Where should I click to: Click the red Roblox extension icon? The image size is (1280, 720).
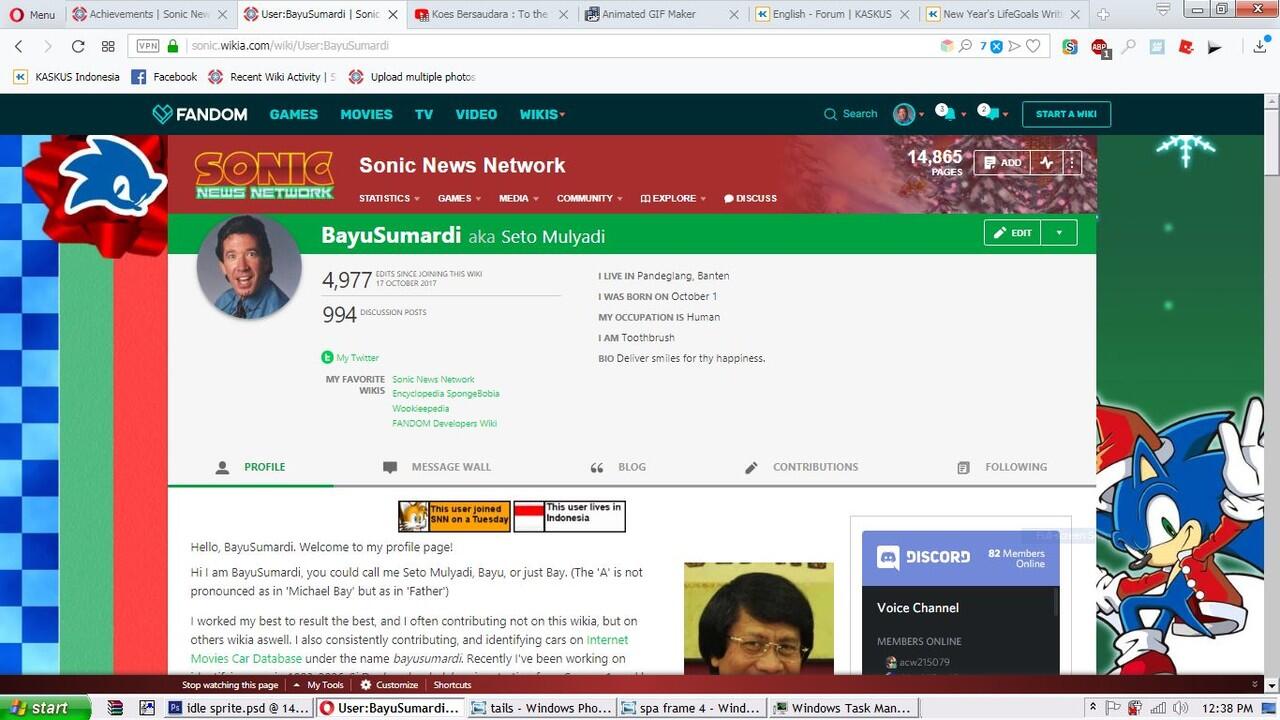click(x=1186, y=46)
